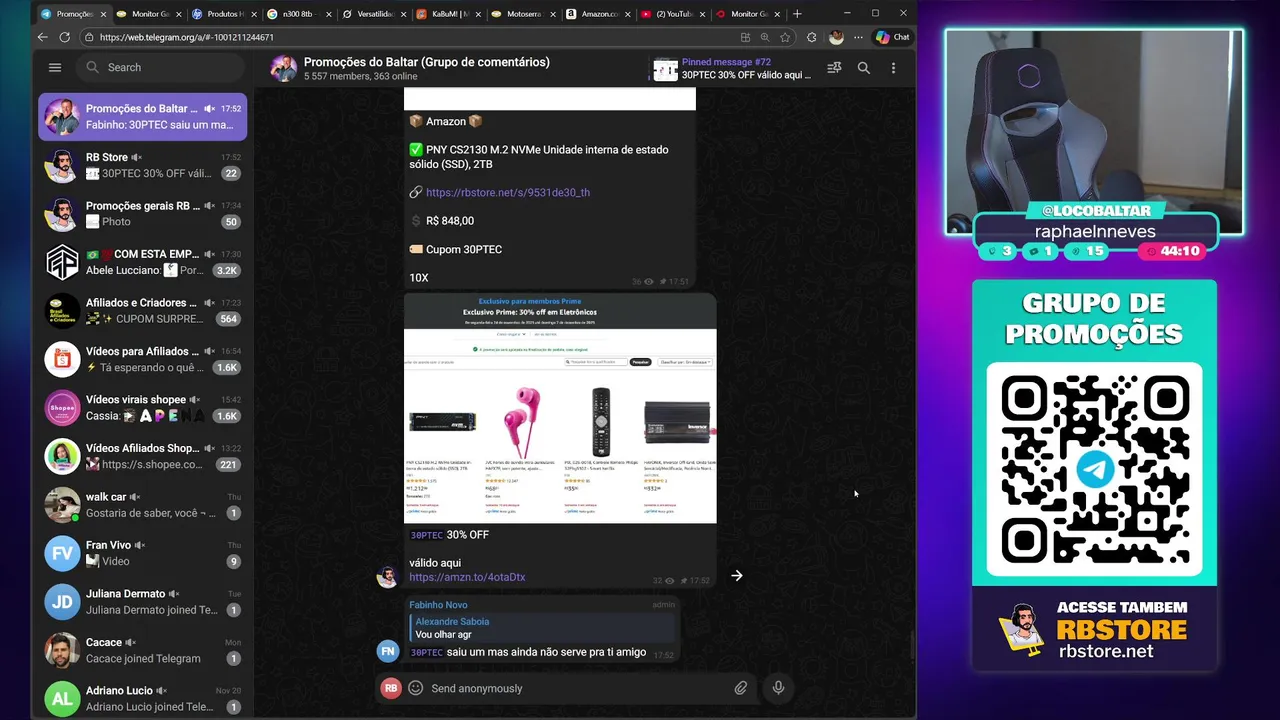
Task: Open the chat's three-dot more menu
Action: (x=893, y=68)
